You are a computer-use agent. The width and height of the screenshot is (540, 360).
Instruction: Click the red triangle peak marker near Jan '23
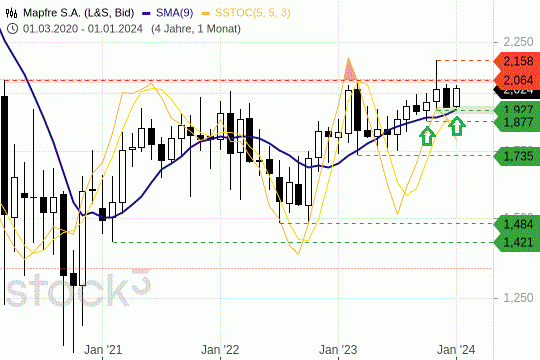[349, 70]
